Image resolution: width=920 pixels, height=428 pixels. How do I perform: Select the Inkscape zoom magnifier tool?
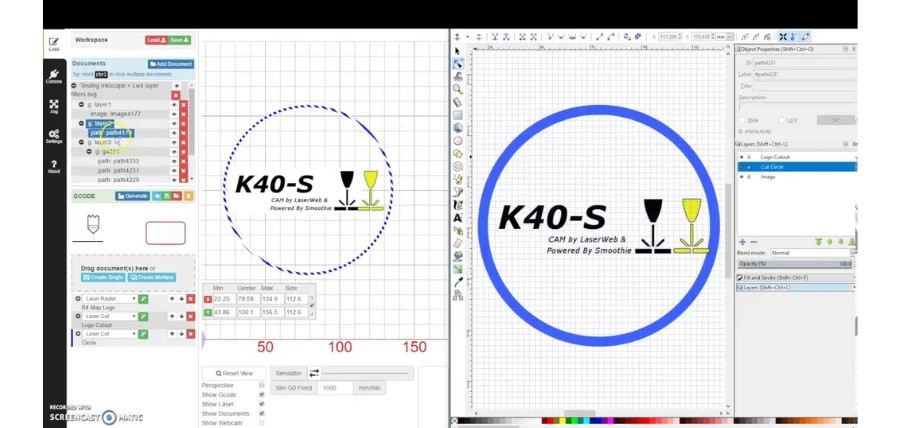click(x=458, y=89)
